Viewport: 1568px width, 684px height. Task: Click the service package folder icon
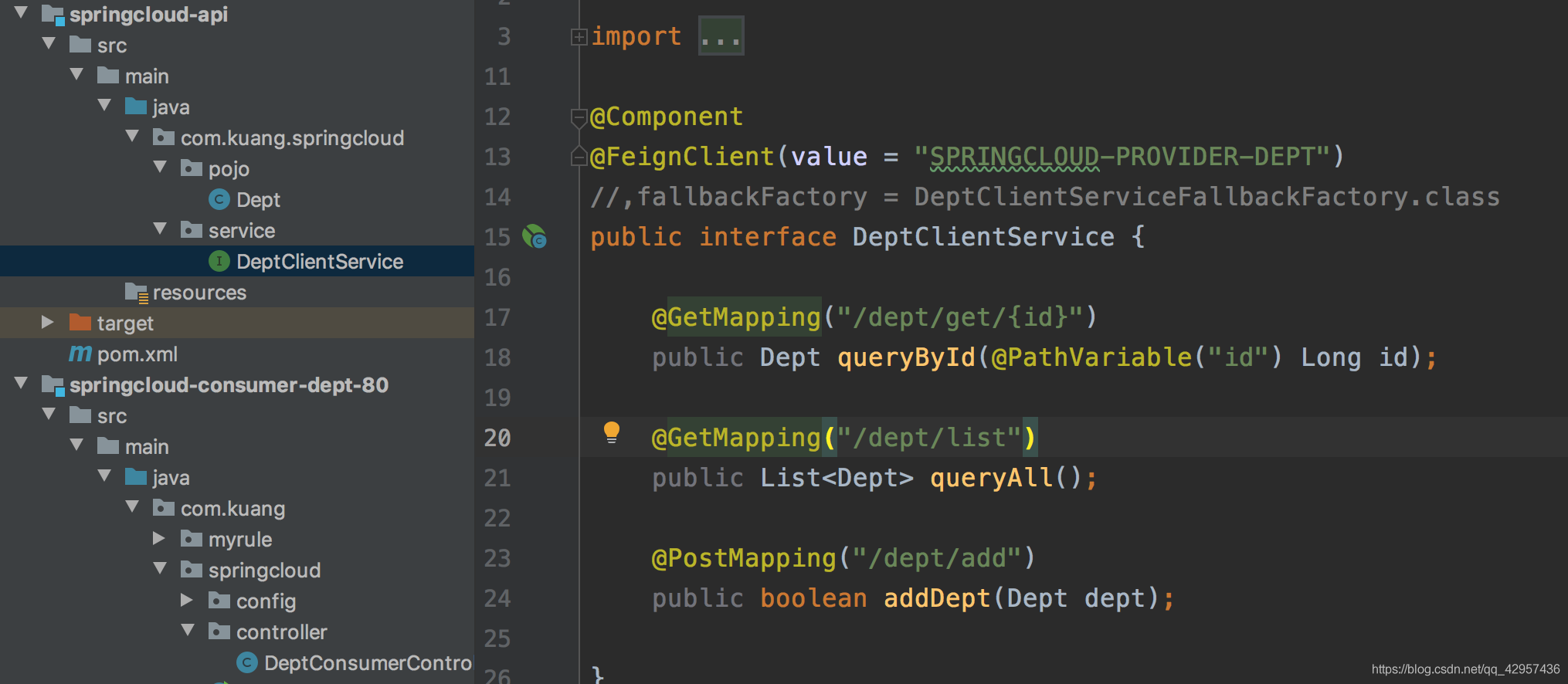[x=192, y=229]
